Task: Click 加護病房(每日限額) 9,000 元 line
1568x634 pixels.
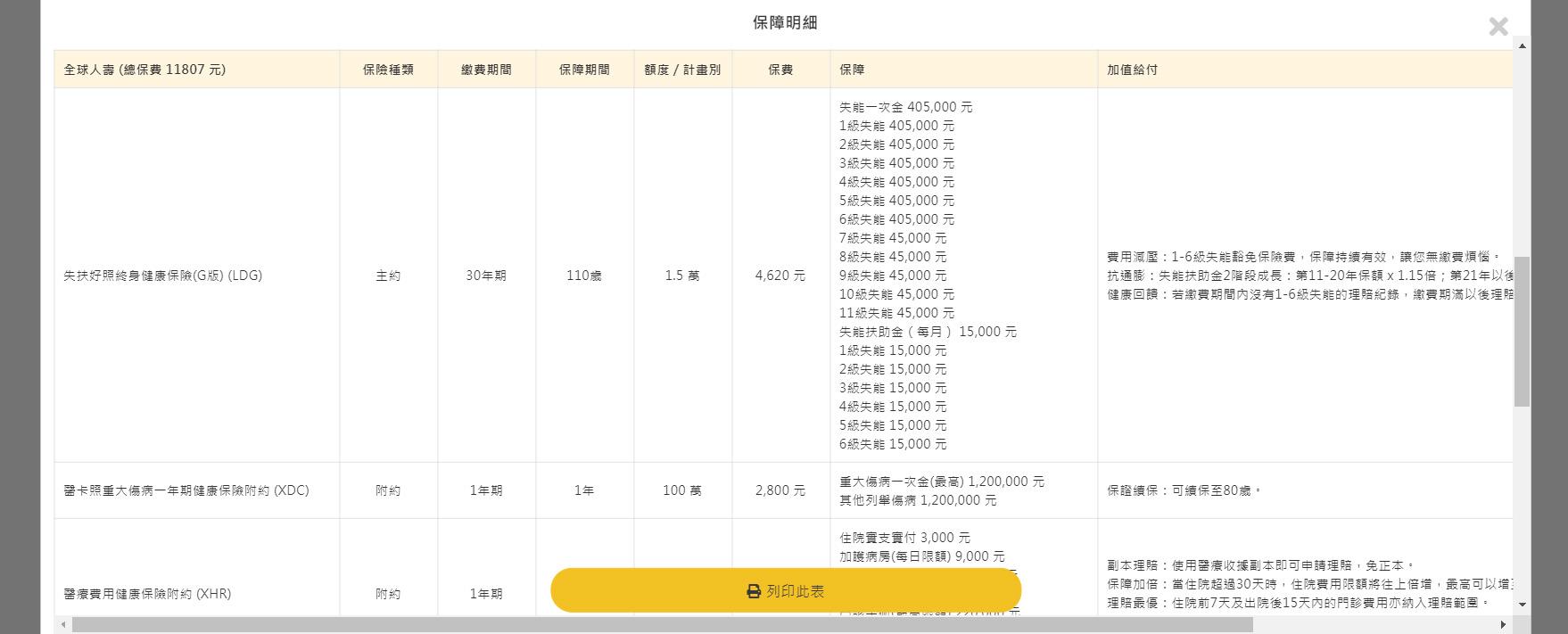Action: (922, 556)
